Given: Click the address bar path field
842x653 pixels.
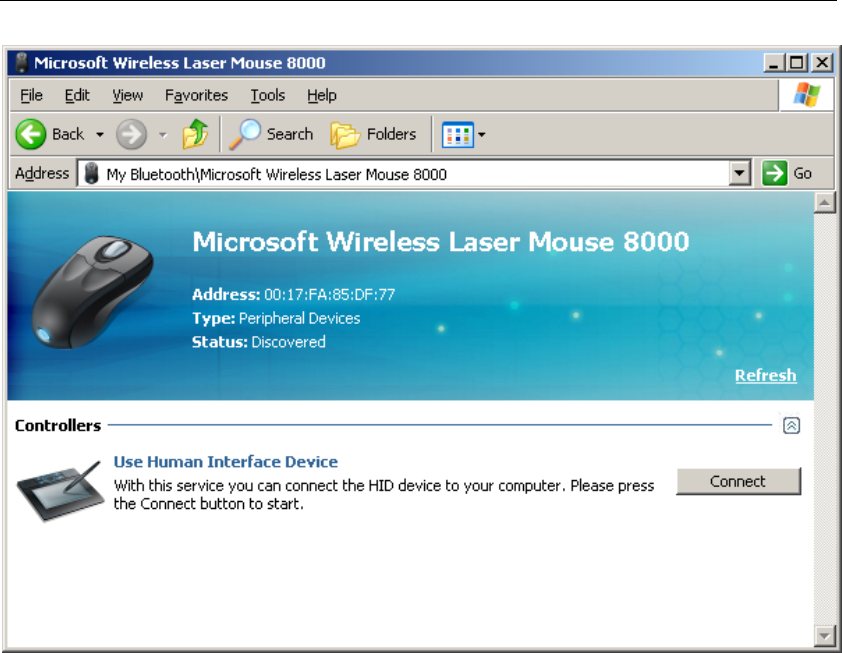Looking at the screenshot, I should pyautogui.click(x=413, y=173).
